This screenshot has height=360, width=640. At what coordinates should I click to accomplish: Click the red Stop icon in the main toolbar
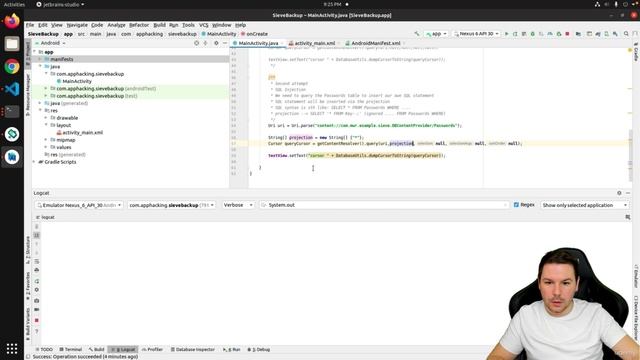click(x=567, y=34)
